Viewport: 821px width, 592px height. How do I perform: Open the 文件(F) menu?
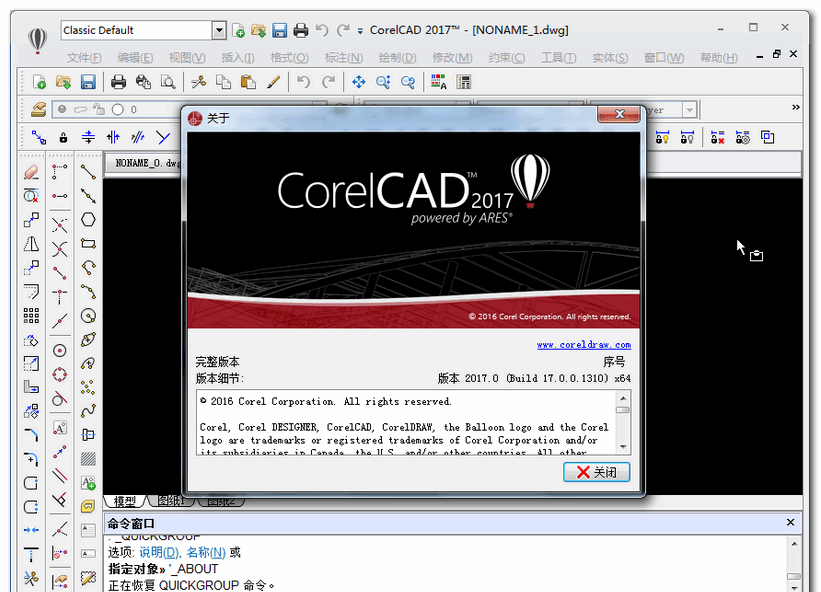point(84,58)
